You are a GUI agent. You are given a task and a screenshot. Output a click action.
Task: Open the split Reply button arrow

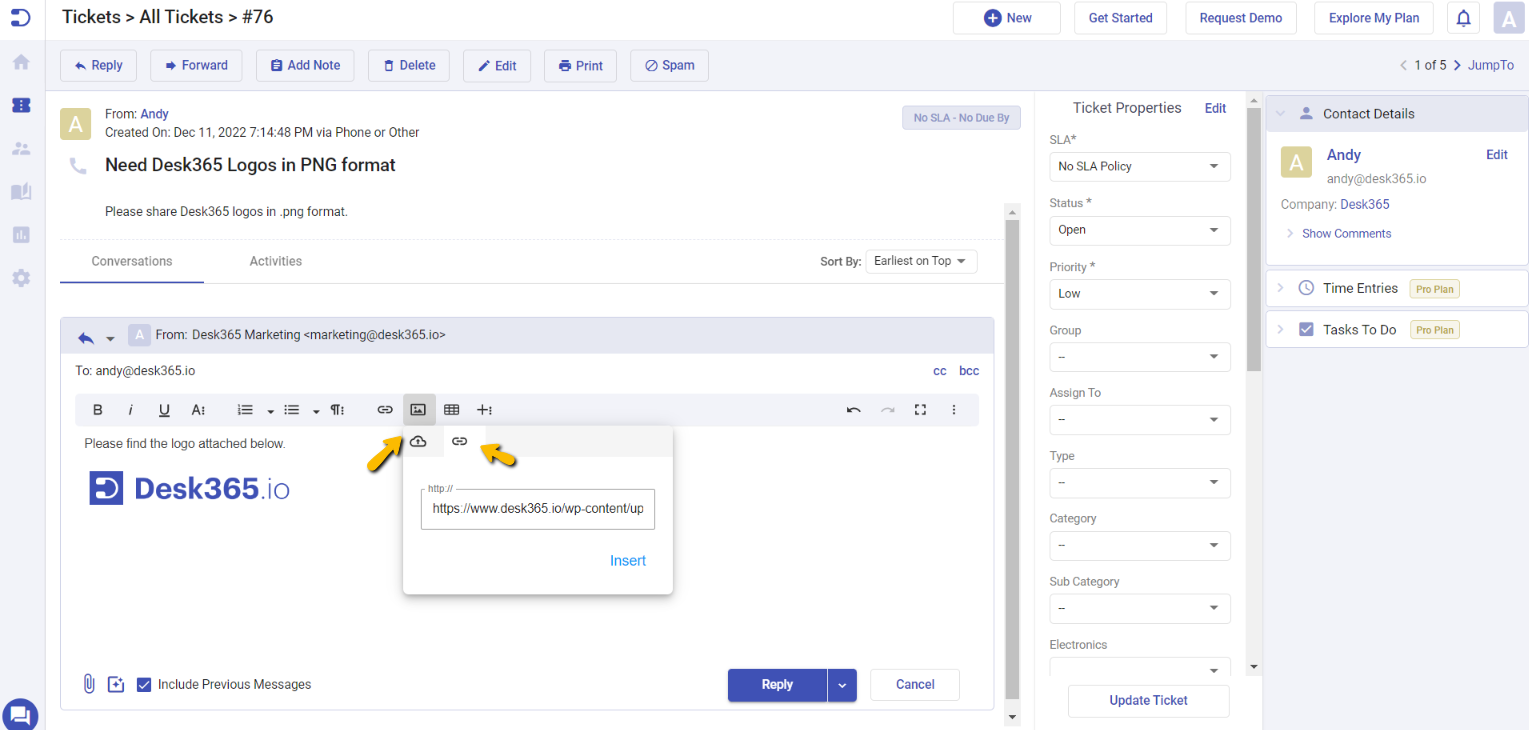[x=842, y=685]
